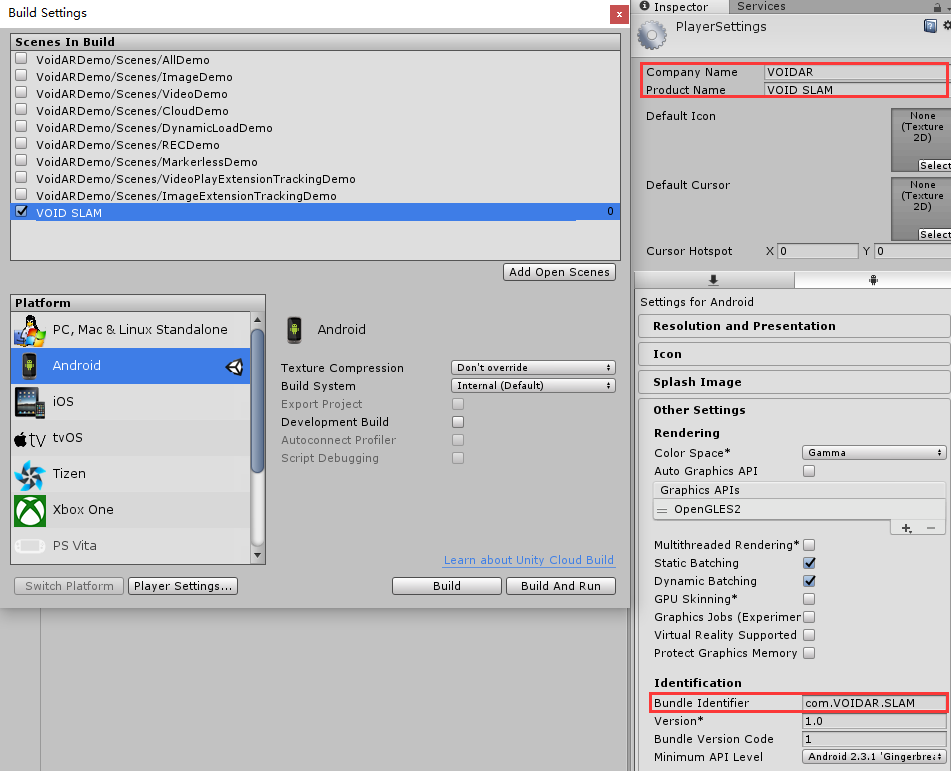
Task: Enable the ImageDemo scene checkbox
Action: click(21, 76)
